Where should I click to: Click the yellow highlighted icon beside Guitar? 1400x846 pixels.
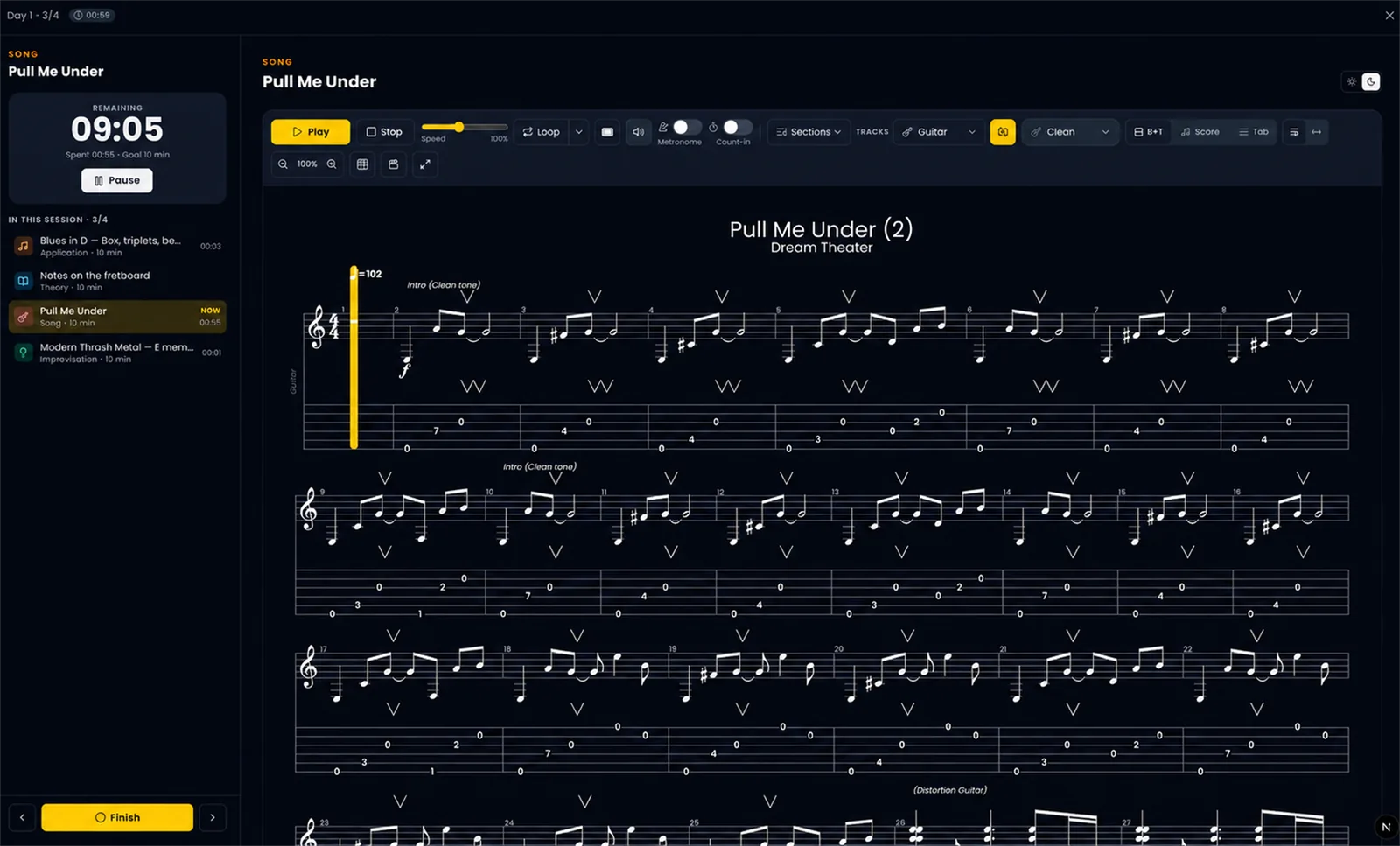tap(1003, 132)
